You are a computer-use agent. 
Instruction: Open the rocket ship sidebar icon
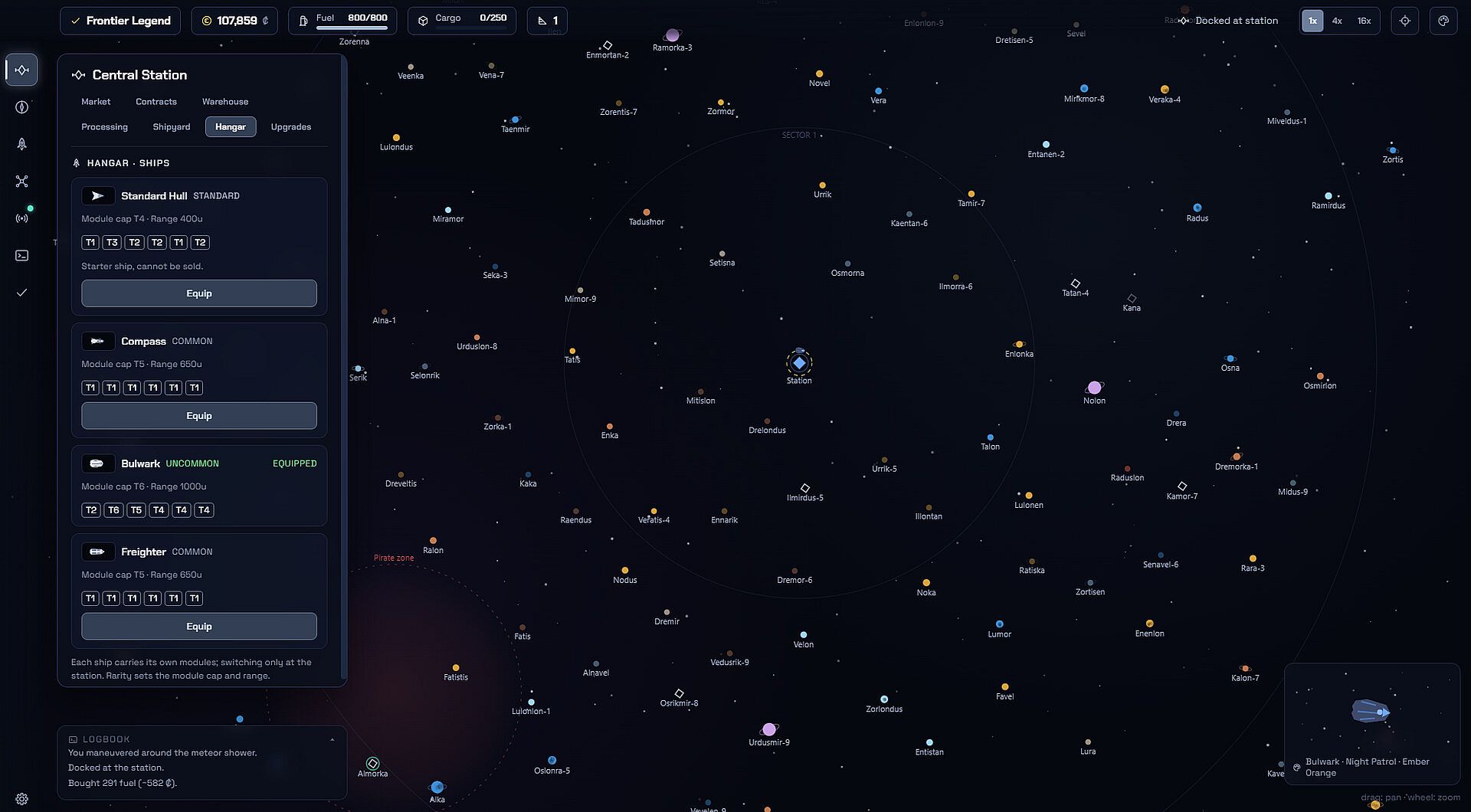(21, 144)
